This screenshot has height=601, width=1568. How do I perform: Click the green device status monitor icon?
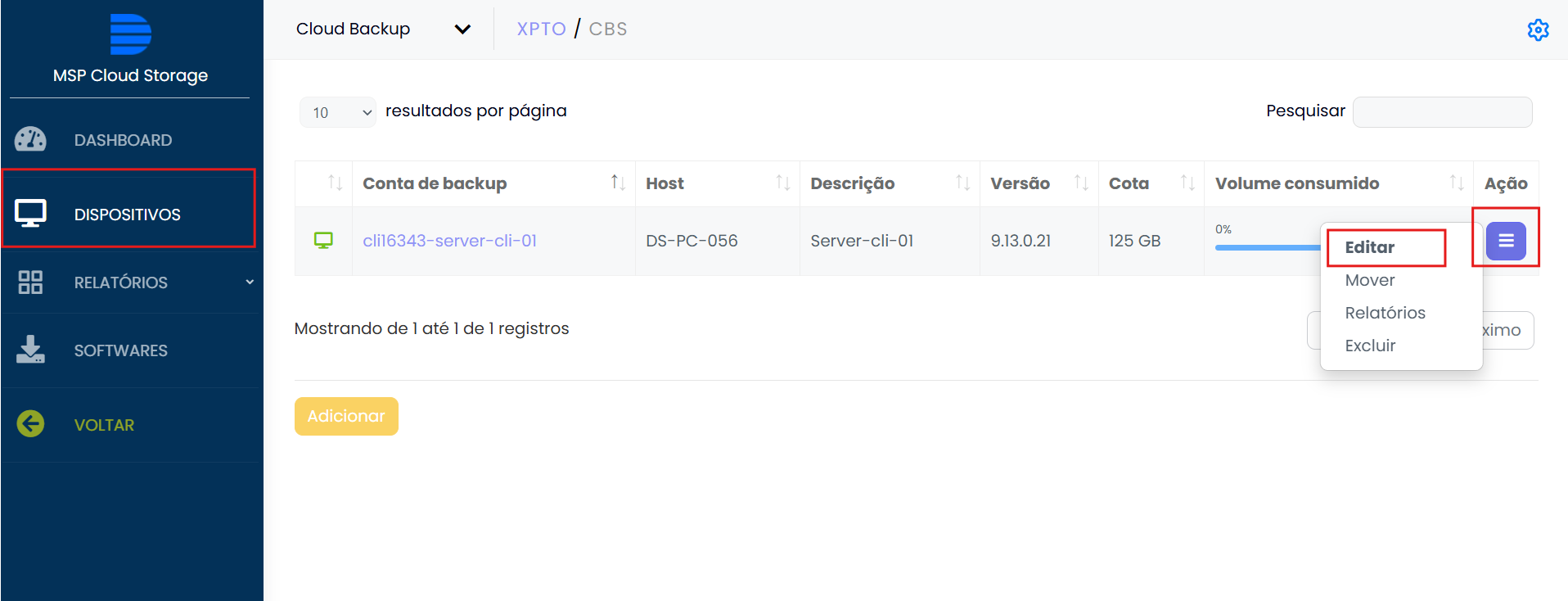[323, 241]
